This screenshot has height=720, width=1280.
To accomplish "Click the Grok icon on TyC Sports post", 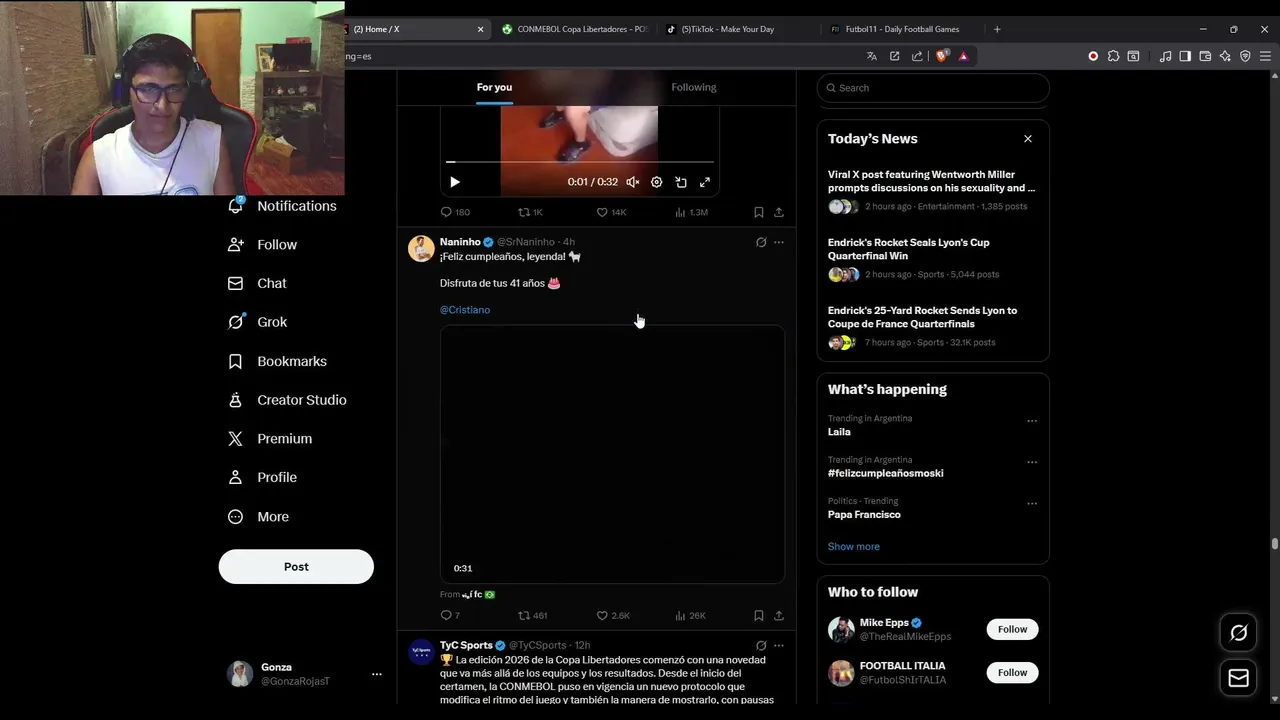I will (761, 646).
